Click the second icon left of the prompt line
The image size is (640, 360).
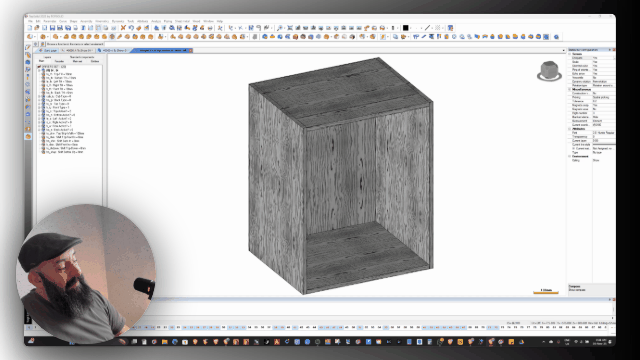[x=42, y=44]
